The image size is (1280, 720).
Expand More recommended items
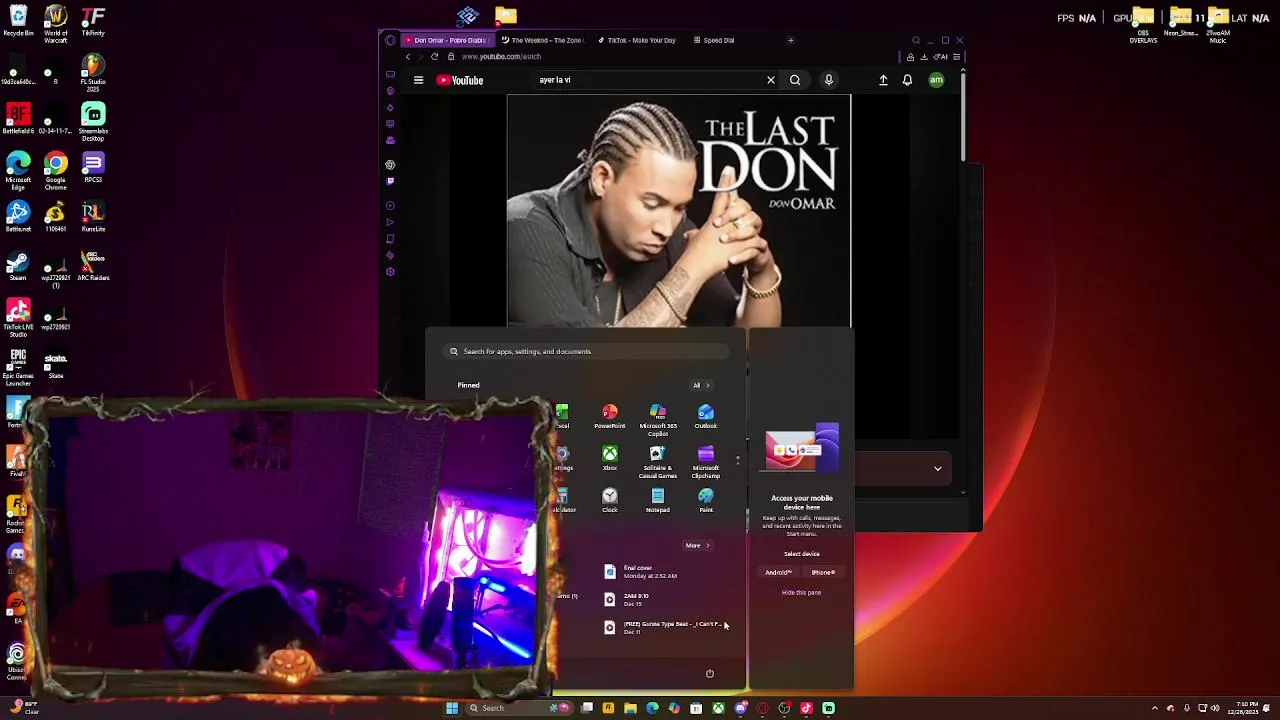point(697,545)
